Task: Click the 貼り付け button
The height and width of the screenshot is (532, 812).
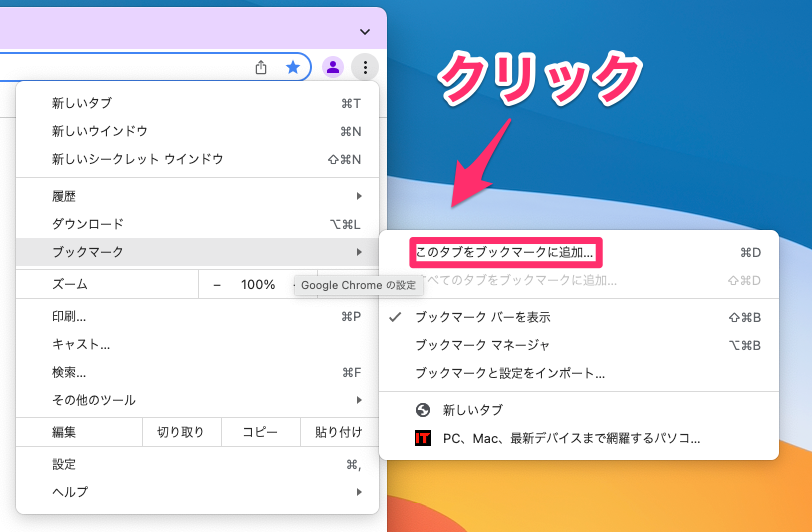Action: coord(339,432)
